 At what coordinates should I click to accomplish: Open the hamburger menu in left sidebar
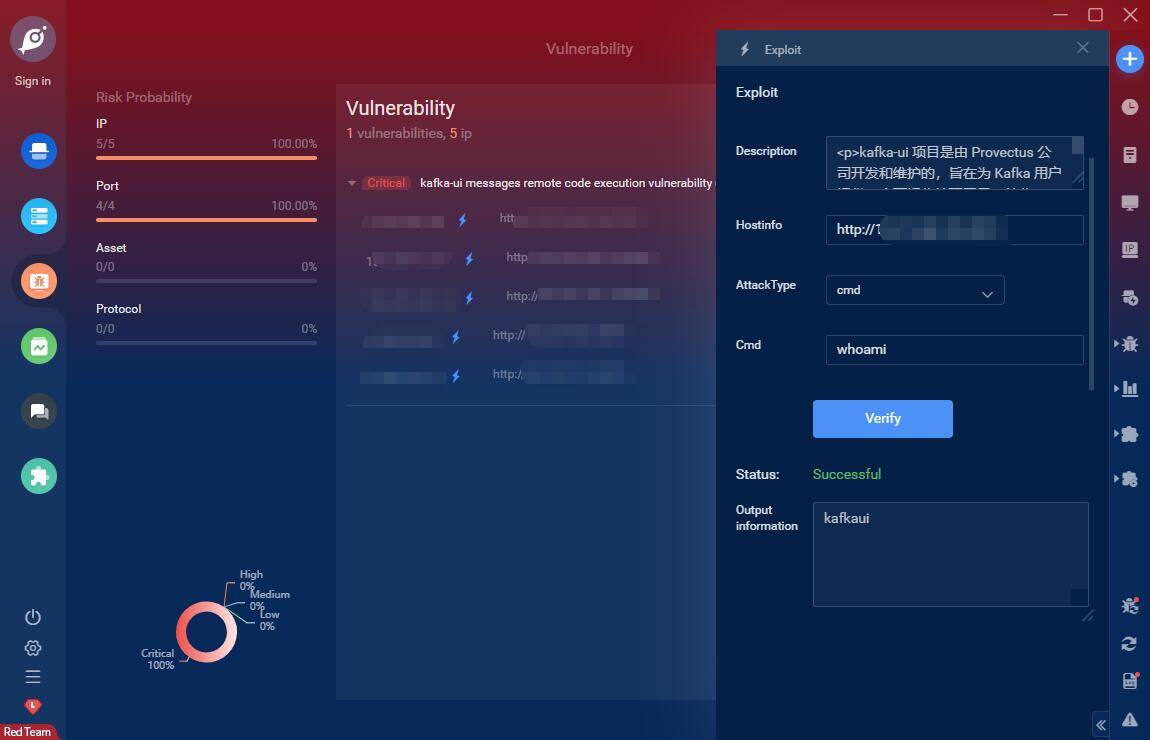click(33, 676)
